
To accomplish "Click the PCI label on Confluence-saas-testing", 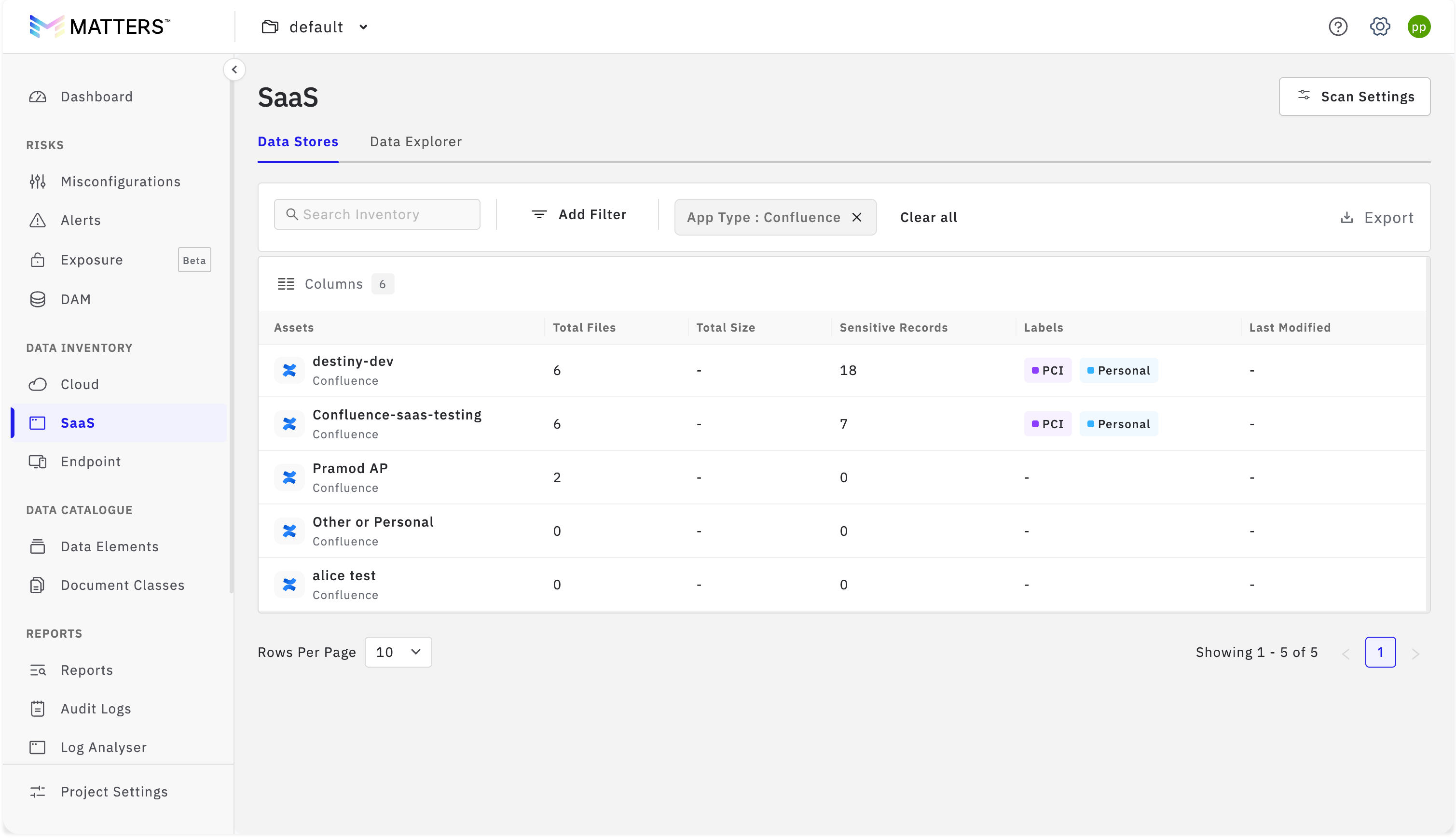I will (x=1048, y=424).
